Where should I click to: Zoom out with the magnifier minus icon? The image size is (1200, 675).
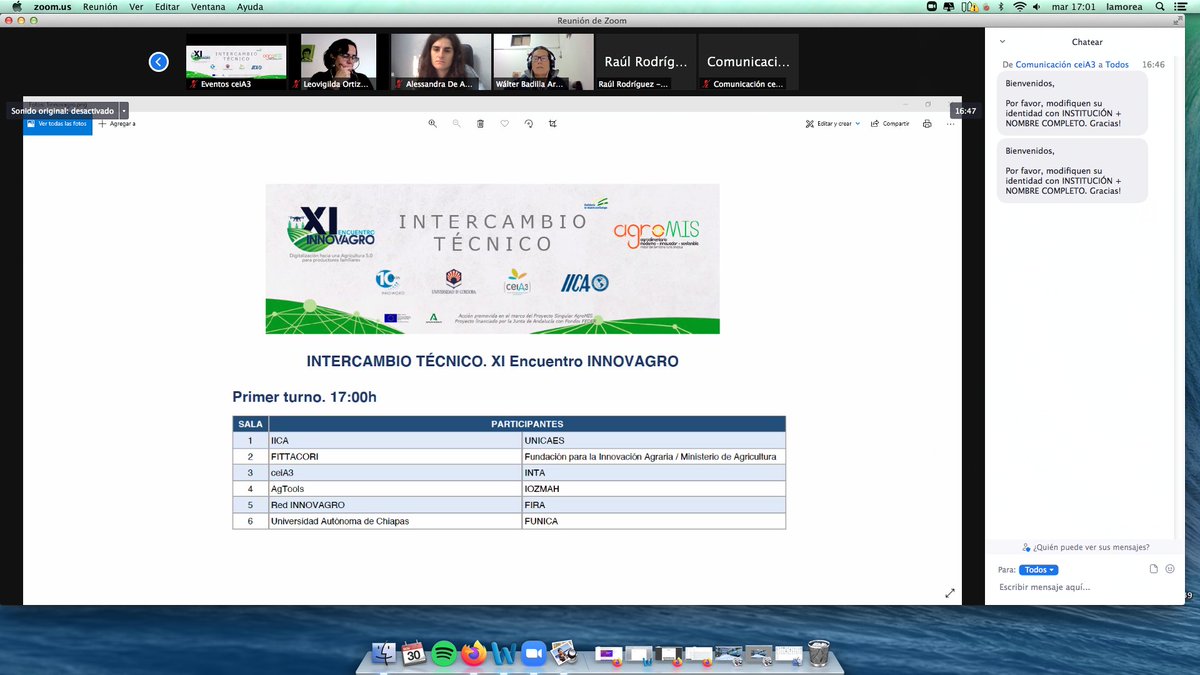click(x=457, y=123)
